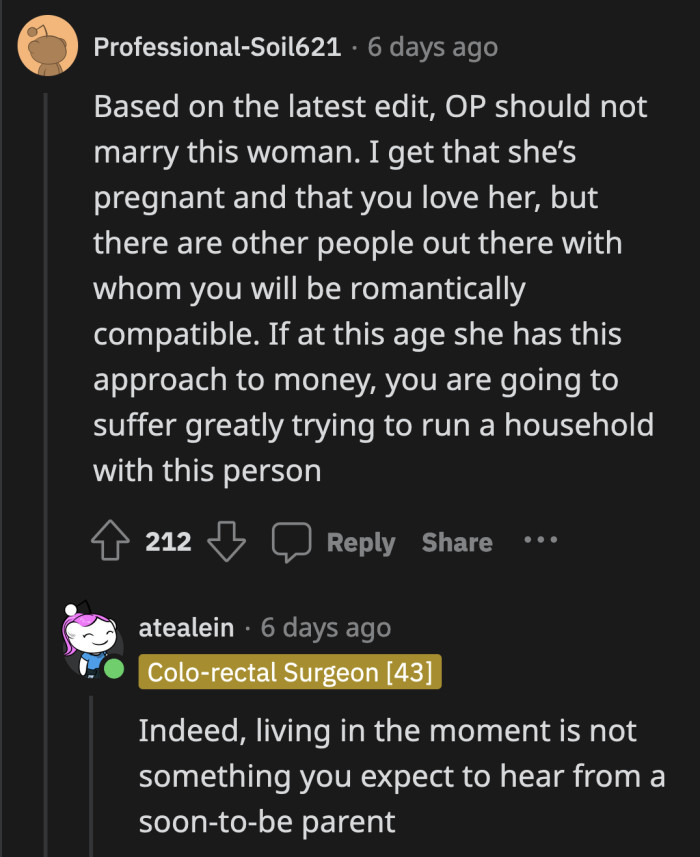Click the 212 vote count

[170, 542]
